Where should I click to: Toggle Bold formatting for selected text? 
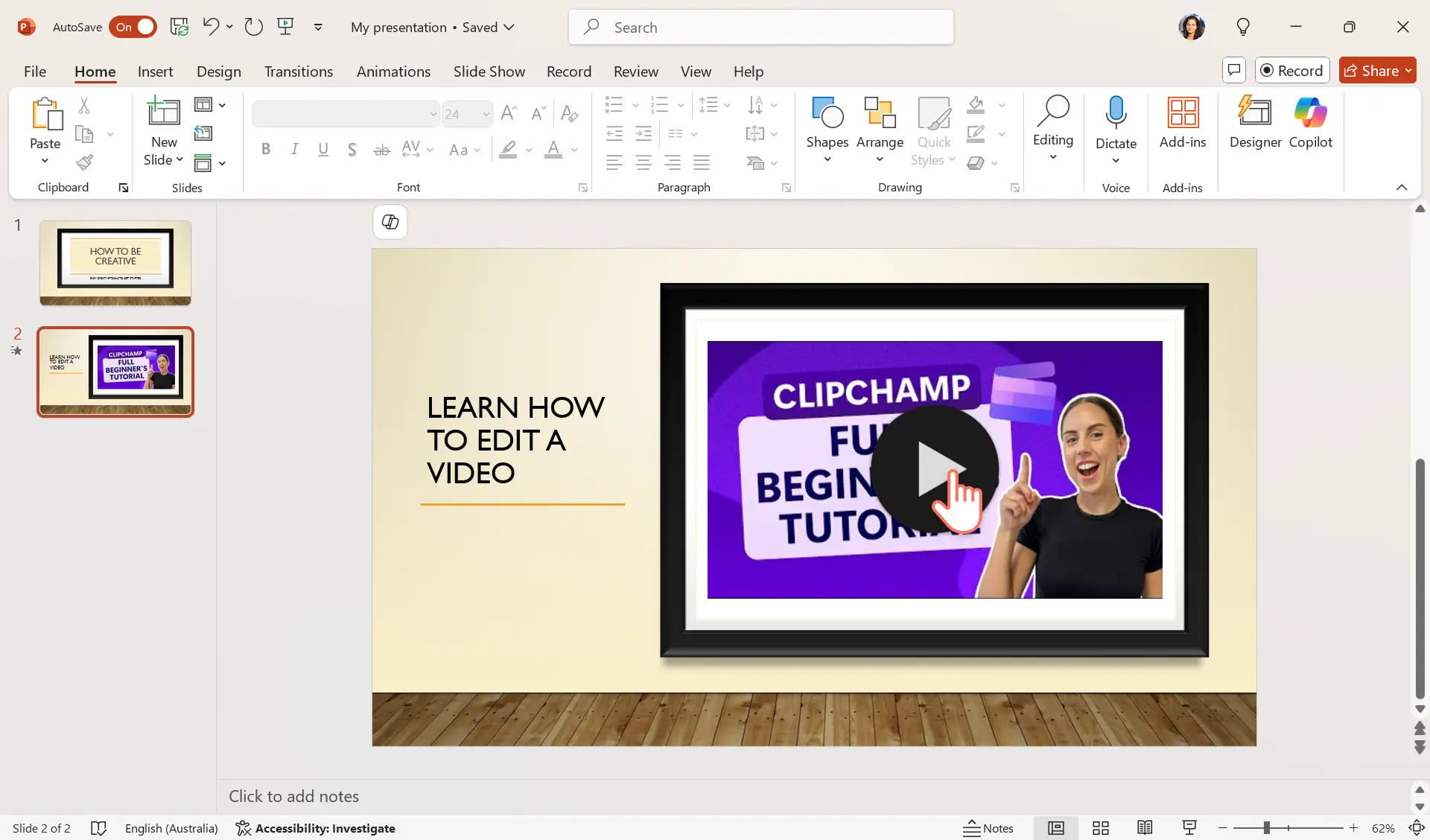tap(265, 150)
